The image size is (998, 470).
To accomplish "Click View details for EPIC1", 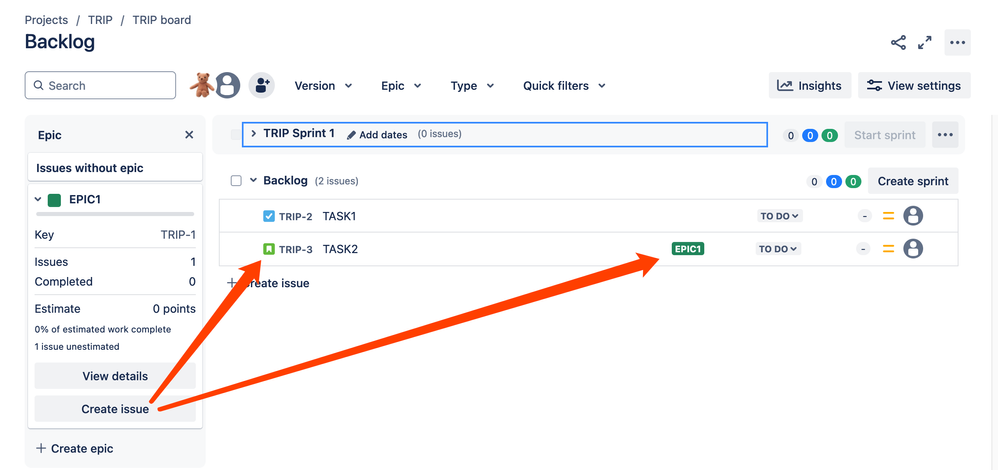I will [115, 376].
